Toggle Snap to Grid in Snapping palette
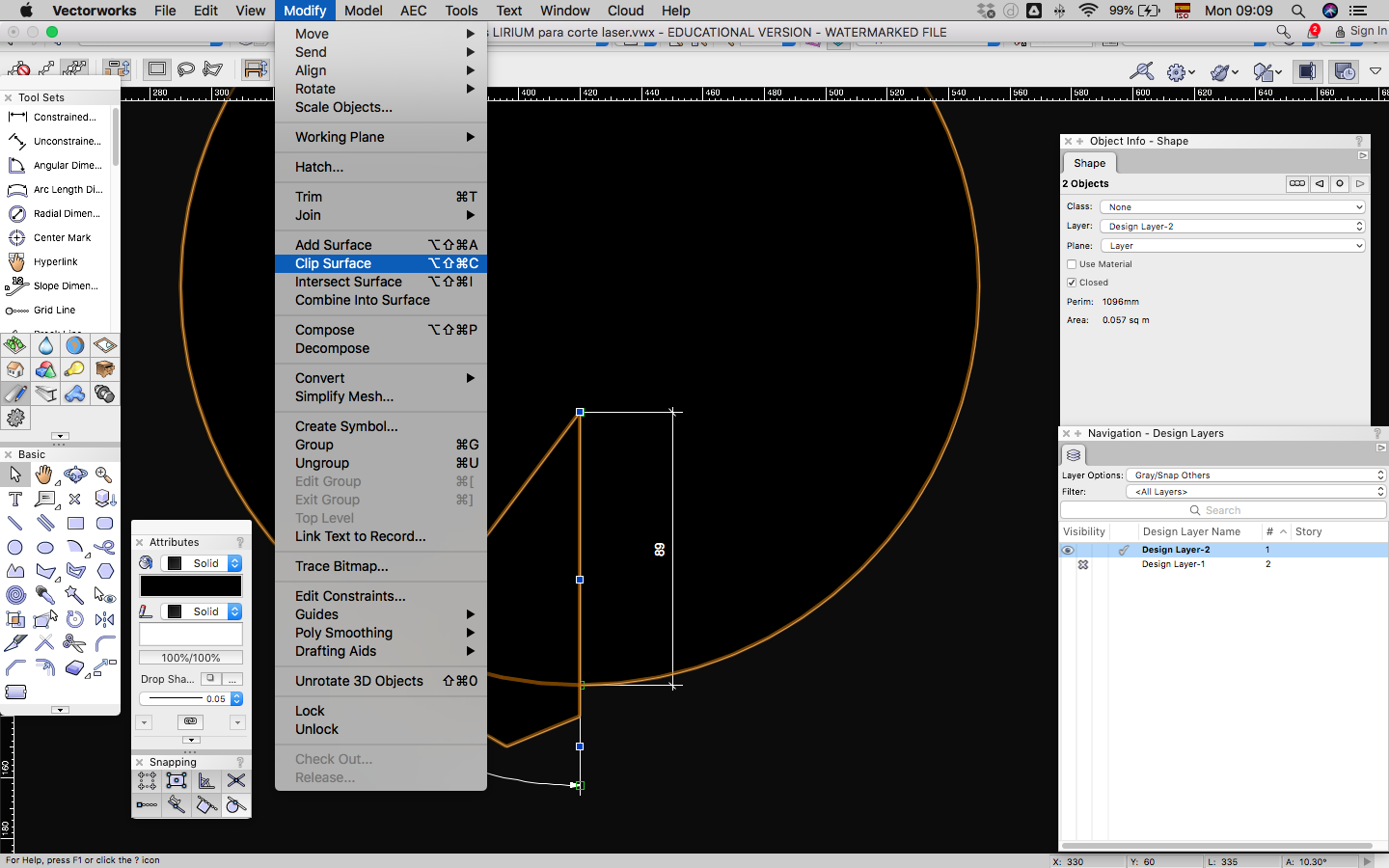 [x=147, y=780]
